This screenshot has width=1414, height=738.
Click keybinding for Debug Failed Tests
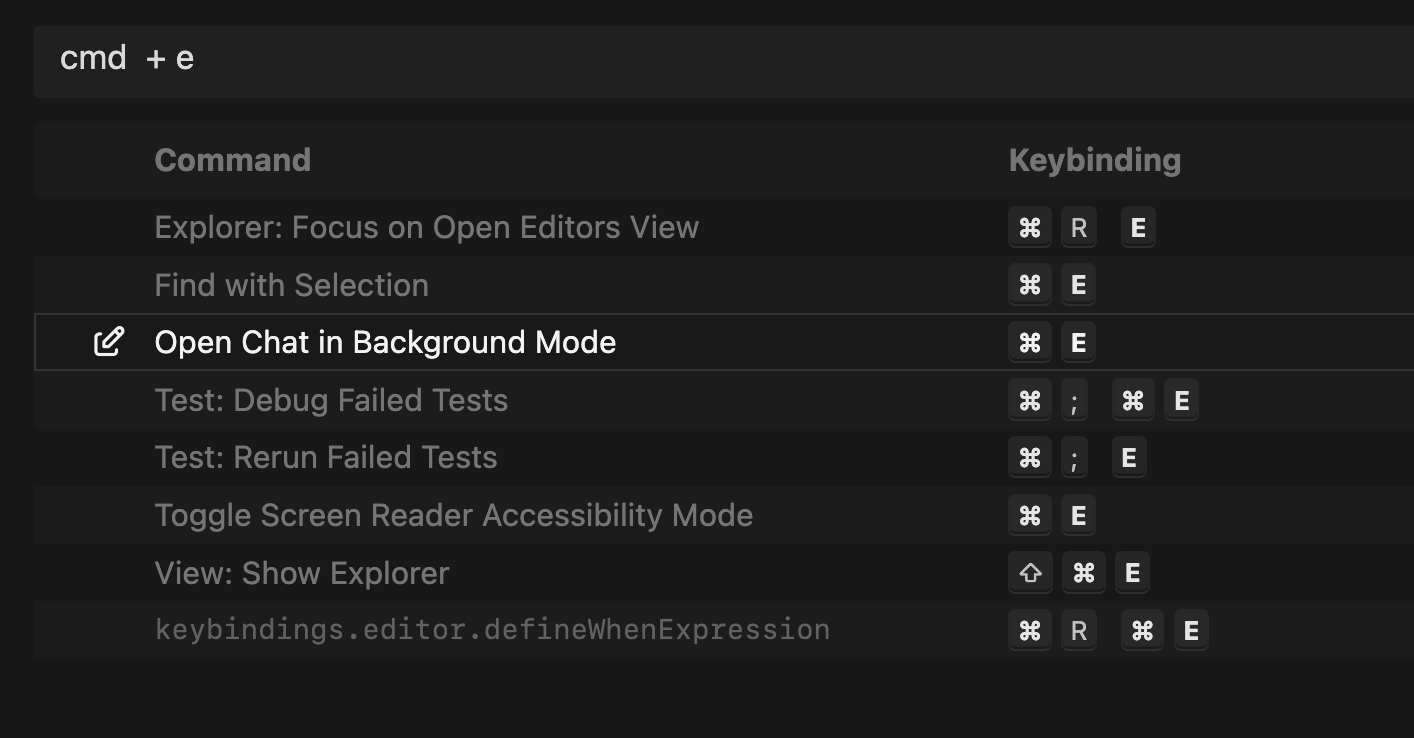(1104, 400)
